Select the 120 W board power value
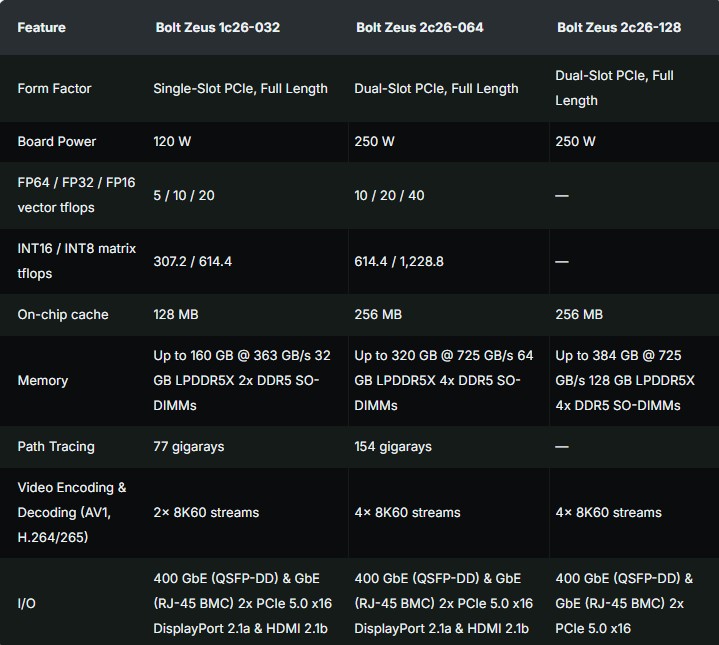This screenshot has height=645, width=719. (x=172, y=141)
